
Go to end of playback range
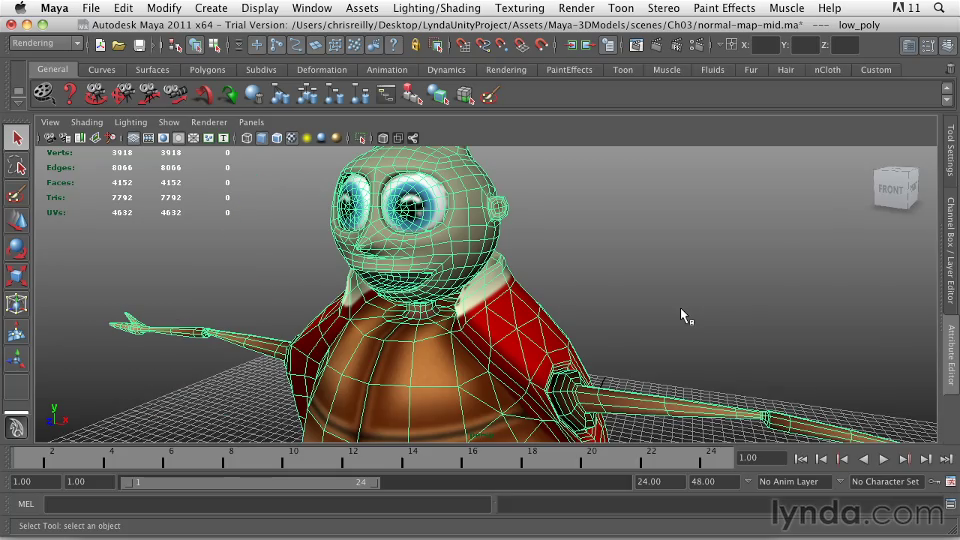pyautogui.click(x=946, y=459)
